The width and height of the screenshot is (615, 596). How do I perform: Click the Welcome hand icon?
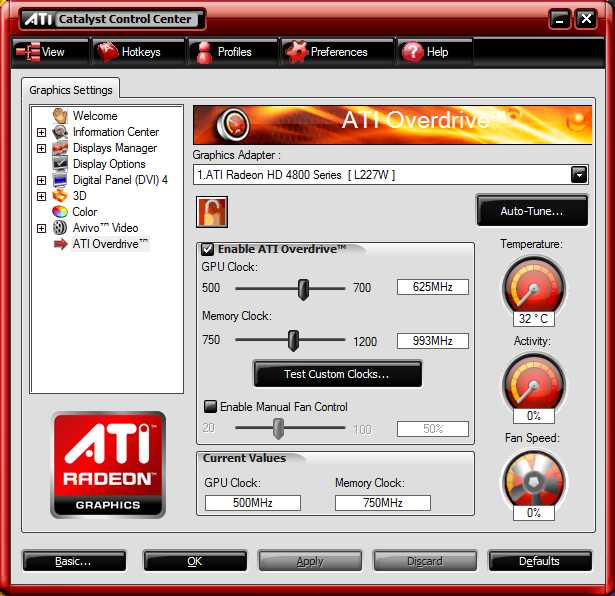pyautogui.click(x=60, y=116)
